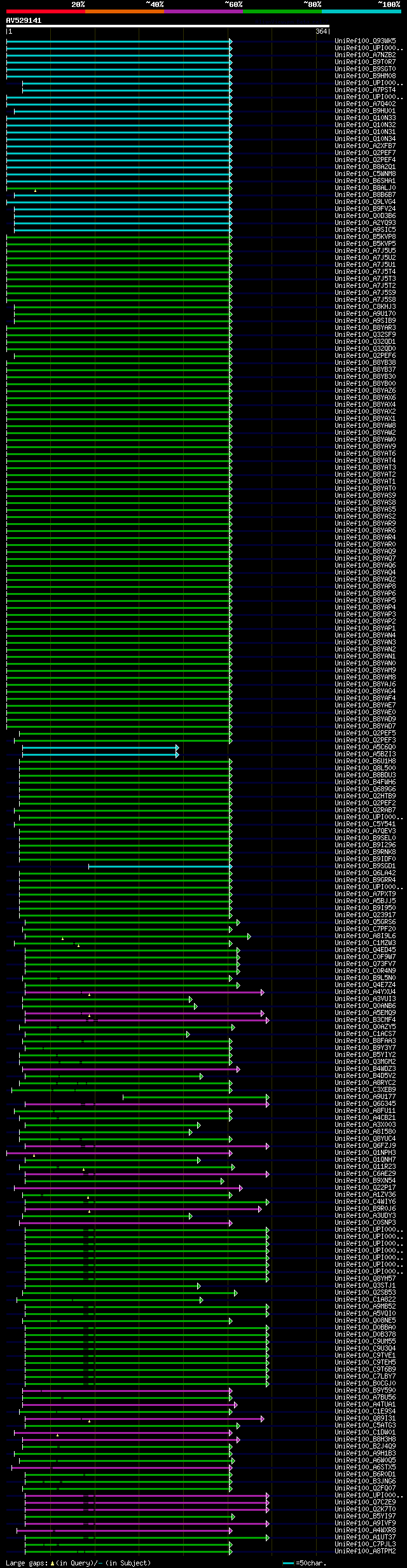Click the cyan ~100% legend segment

pos(361,11)
